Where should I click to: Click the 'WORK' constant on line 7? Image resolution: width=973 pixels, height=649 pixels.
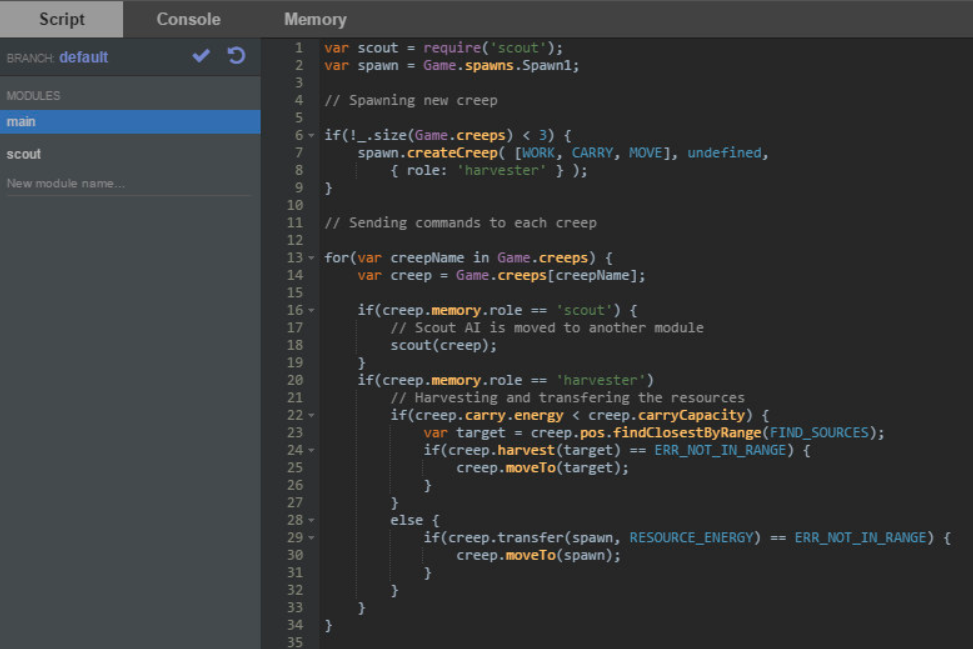538,153
